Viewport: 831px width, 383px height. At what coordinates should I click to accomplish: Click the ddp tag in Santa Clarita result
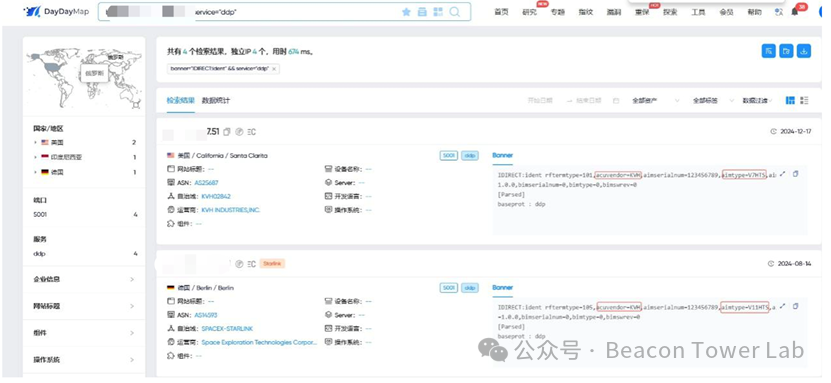tap(470, 156)
